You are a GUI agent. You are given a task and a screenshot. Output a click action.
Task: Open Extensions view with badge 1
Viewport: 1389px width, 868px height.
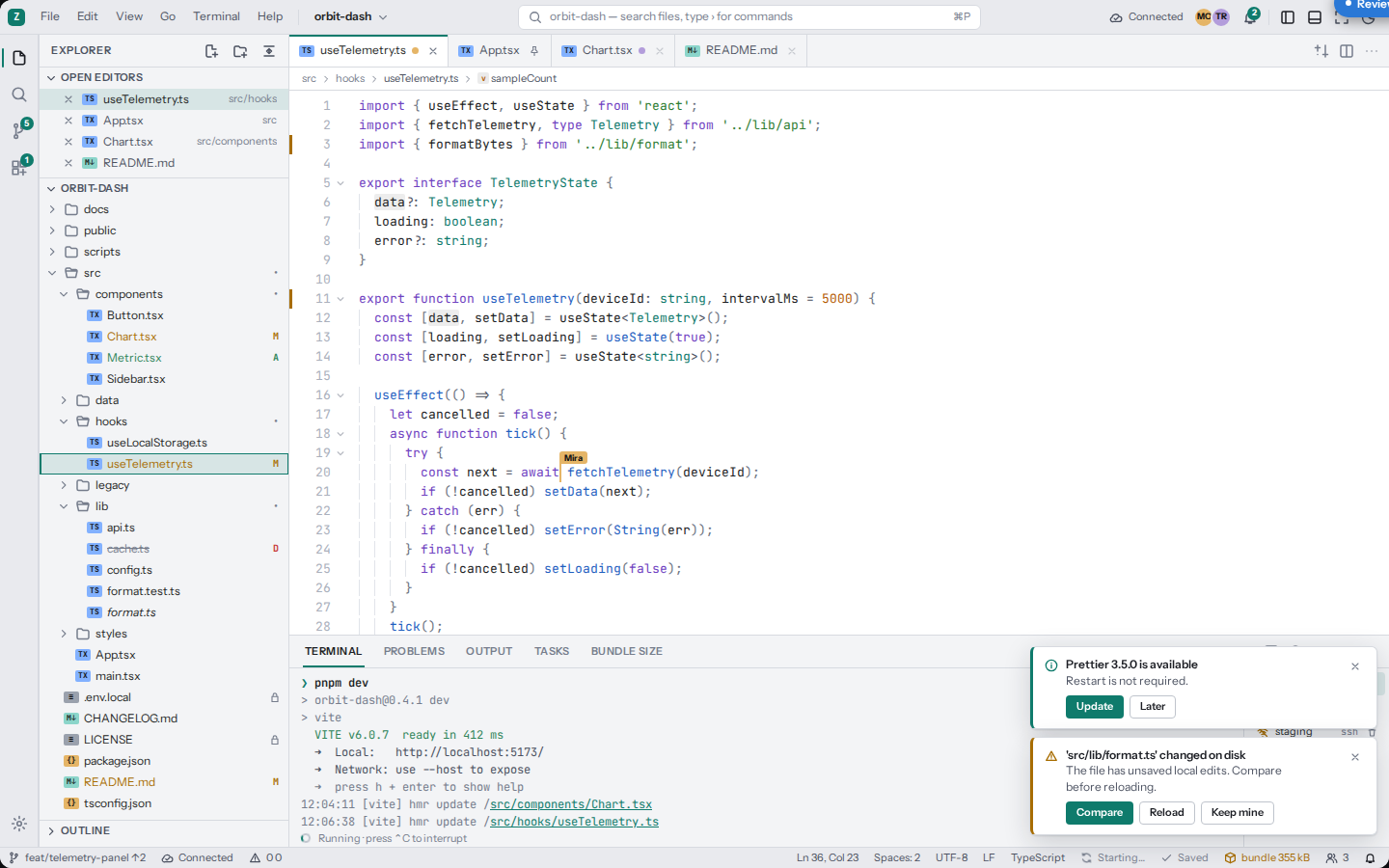(18, 167)
